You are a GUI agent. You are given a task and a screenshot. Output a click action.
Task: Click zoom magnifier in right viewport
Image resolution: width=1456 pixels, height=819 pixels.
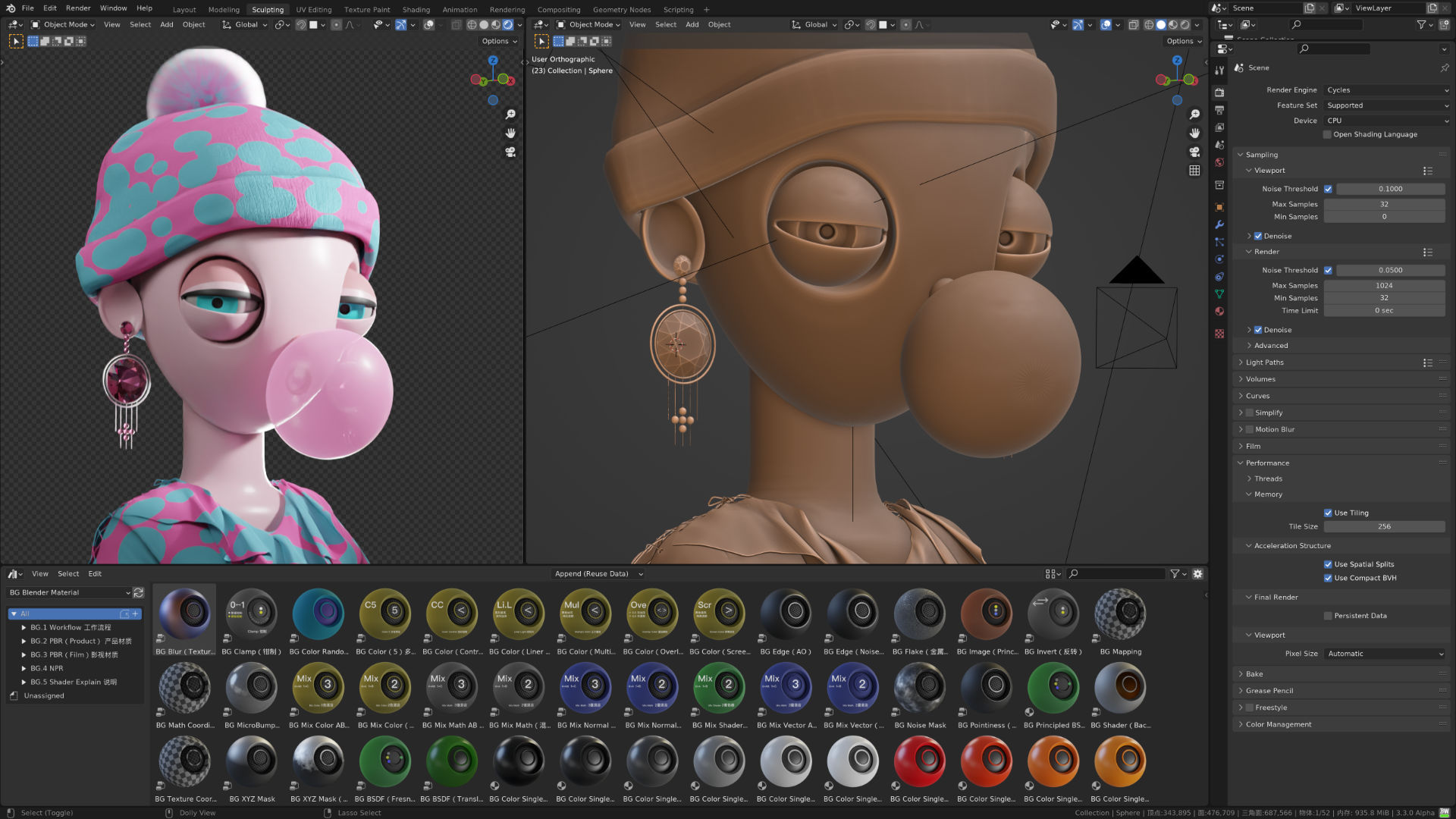point(1194,114)
